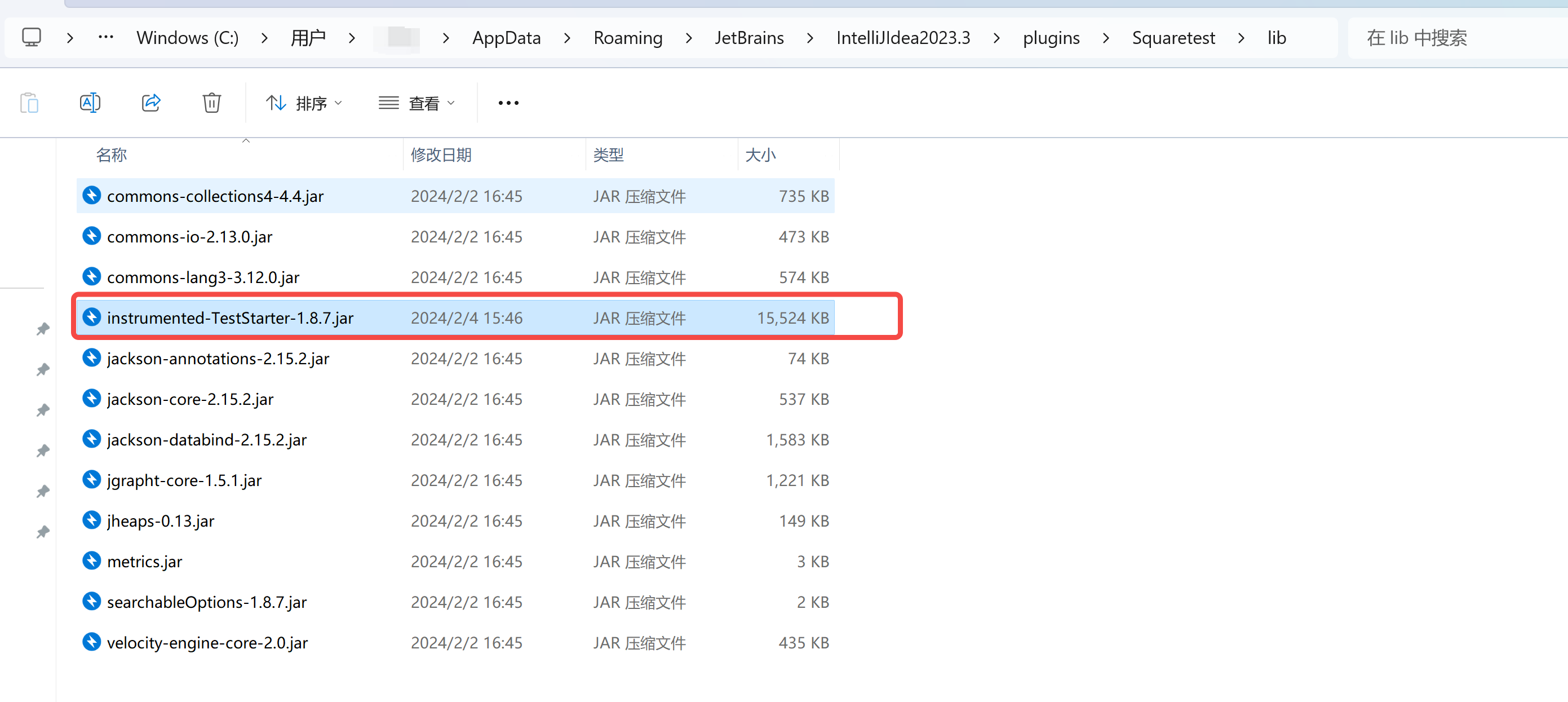Screen dimensions: 1568x702
Task: Sort by 名称 column header
Action: coord(112,154)
